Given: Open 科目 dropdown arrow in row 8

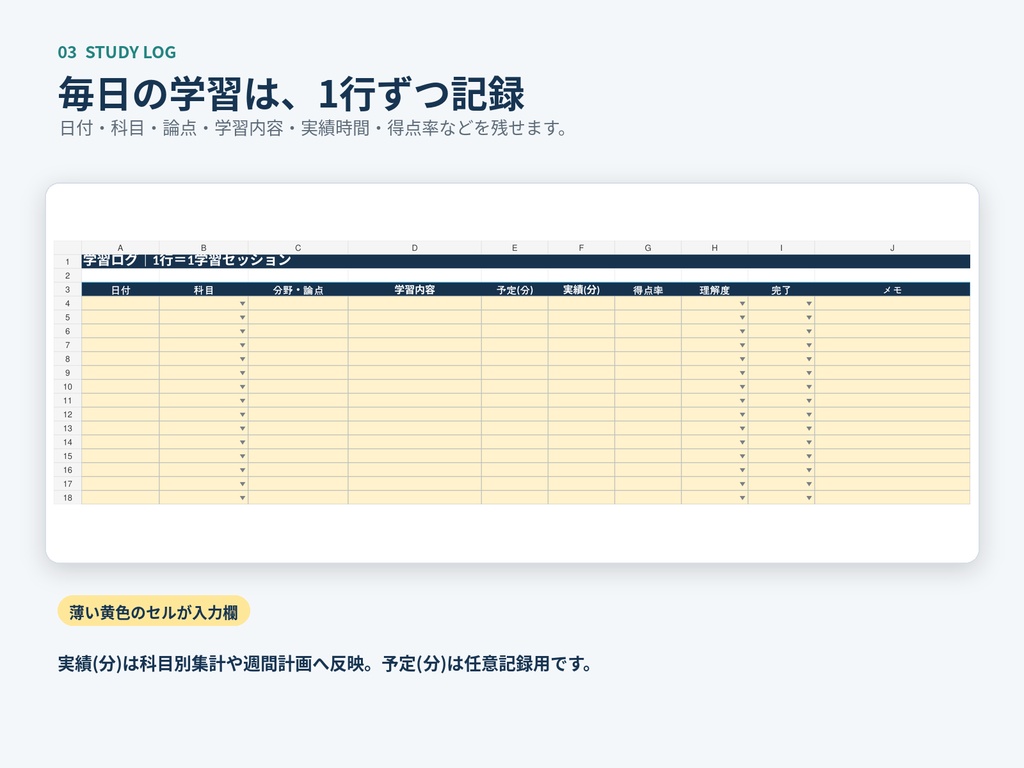Looking at the screenshot, I should click(242, 359).
